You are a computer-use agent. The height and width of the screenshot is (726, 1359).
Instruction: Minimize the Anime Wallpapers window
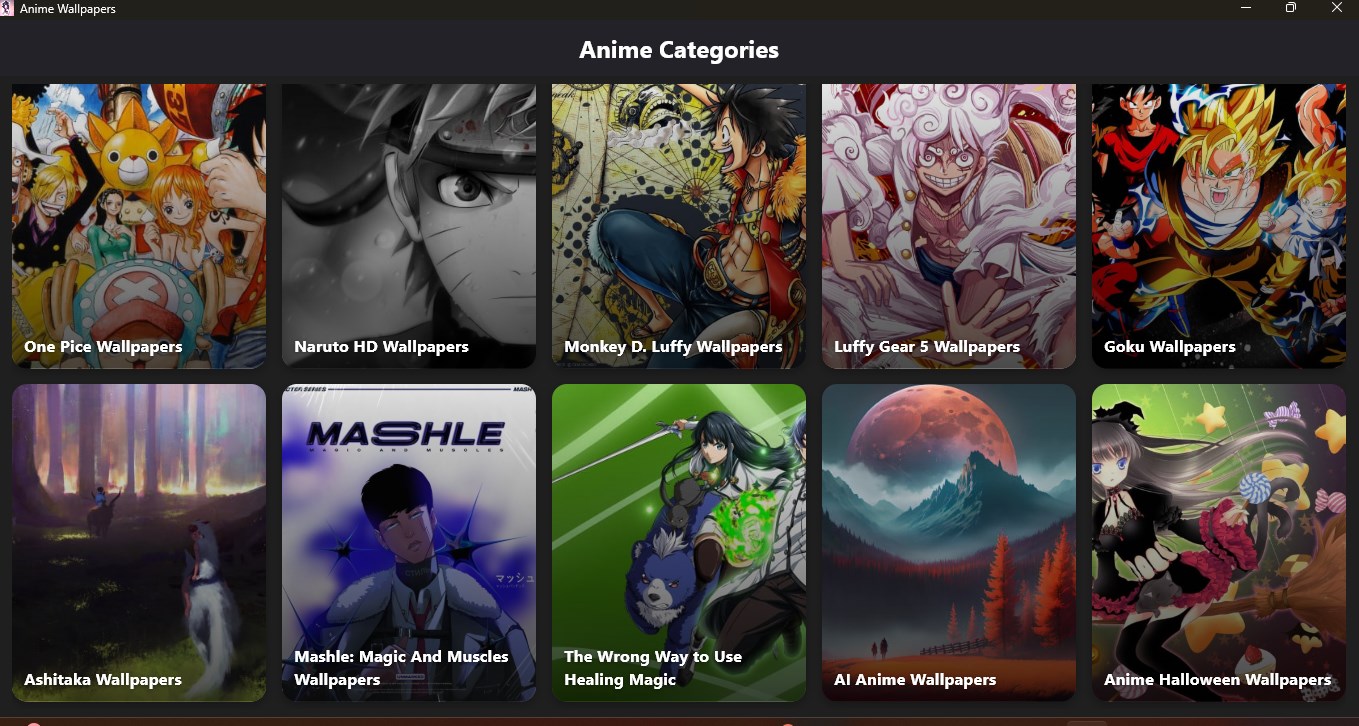(x=1246, y=8)
